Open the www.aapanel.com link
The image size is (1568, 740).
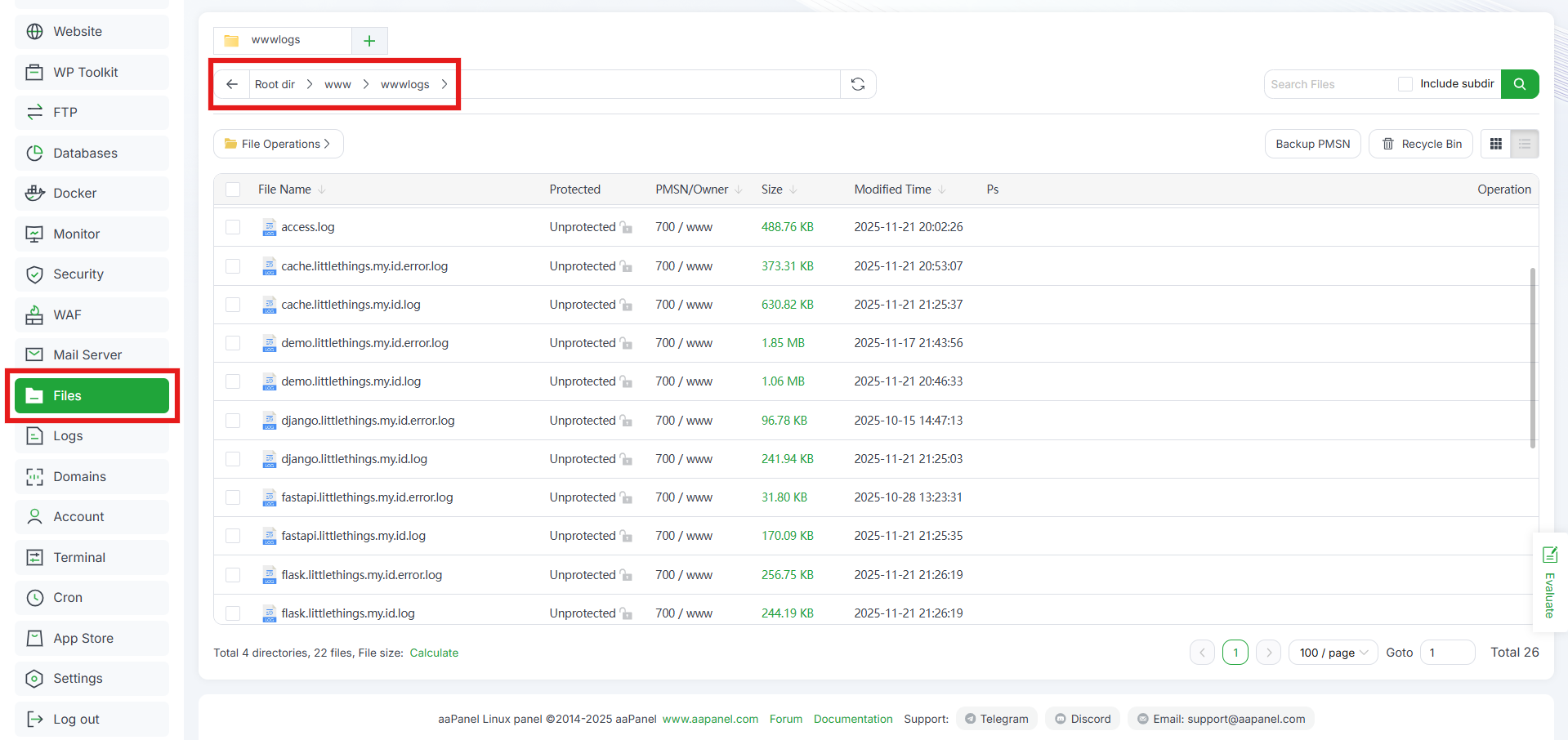coord(710,720)
